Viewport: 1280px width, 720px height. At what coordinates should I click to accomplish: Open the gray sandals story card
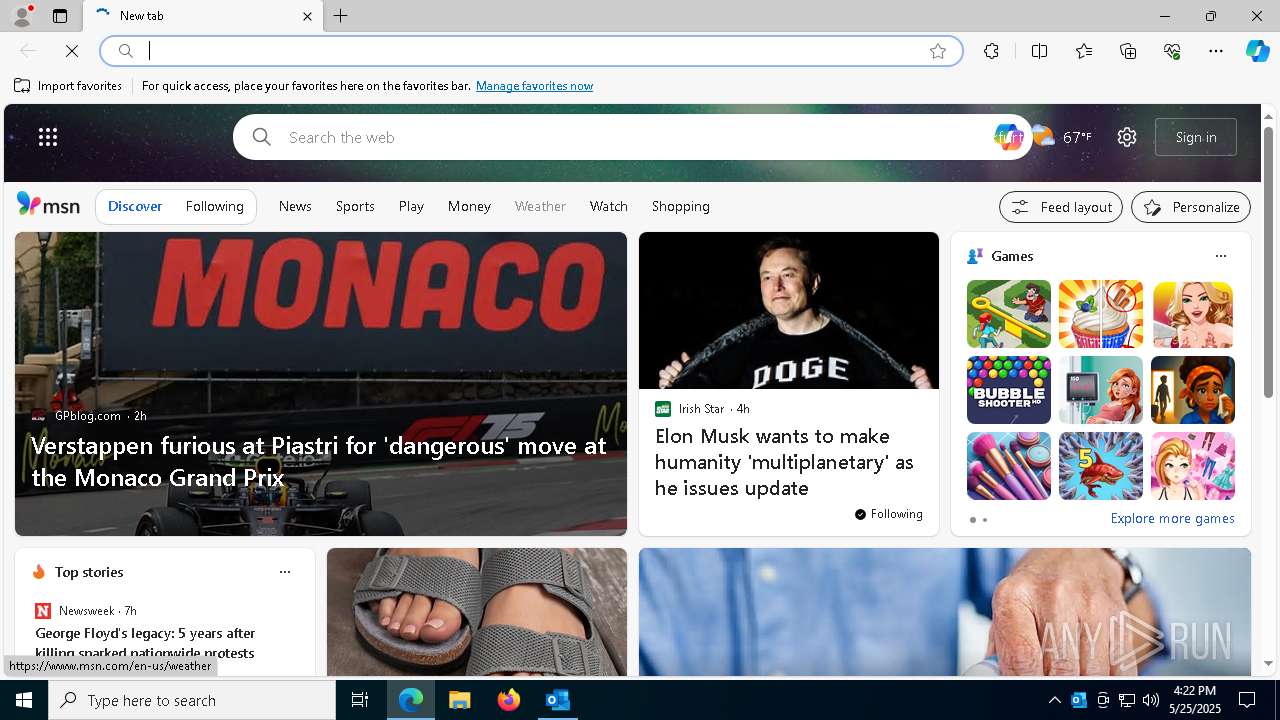tap(477, 612)
